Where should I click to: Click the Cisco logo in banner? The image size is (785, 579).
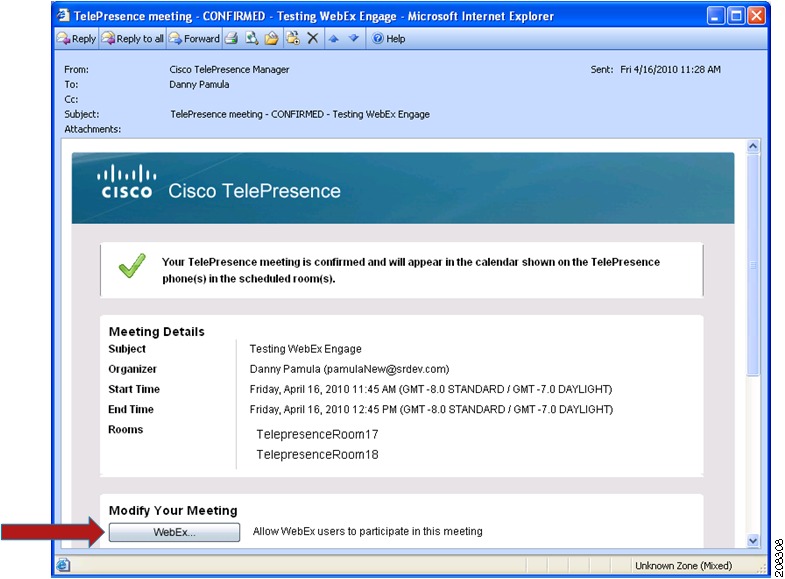click(x=126, y=182)
